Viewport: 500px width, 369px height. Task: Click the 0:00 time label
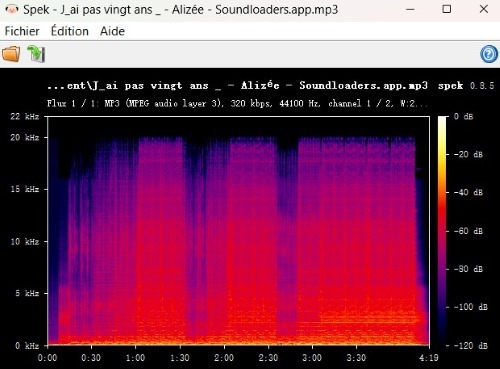point(47,358)
